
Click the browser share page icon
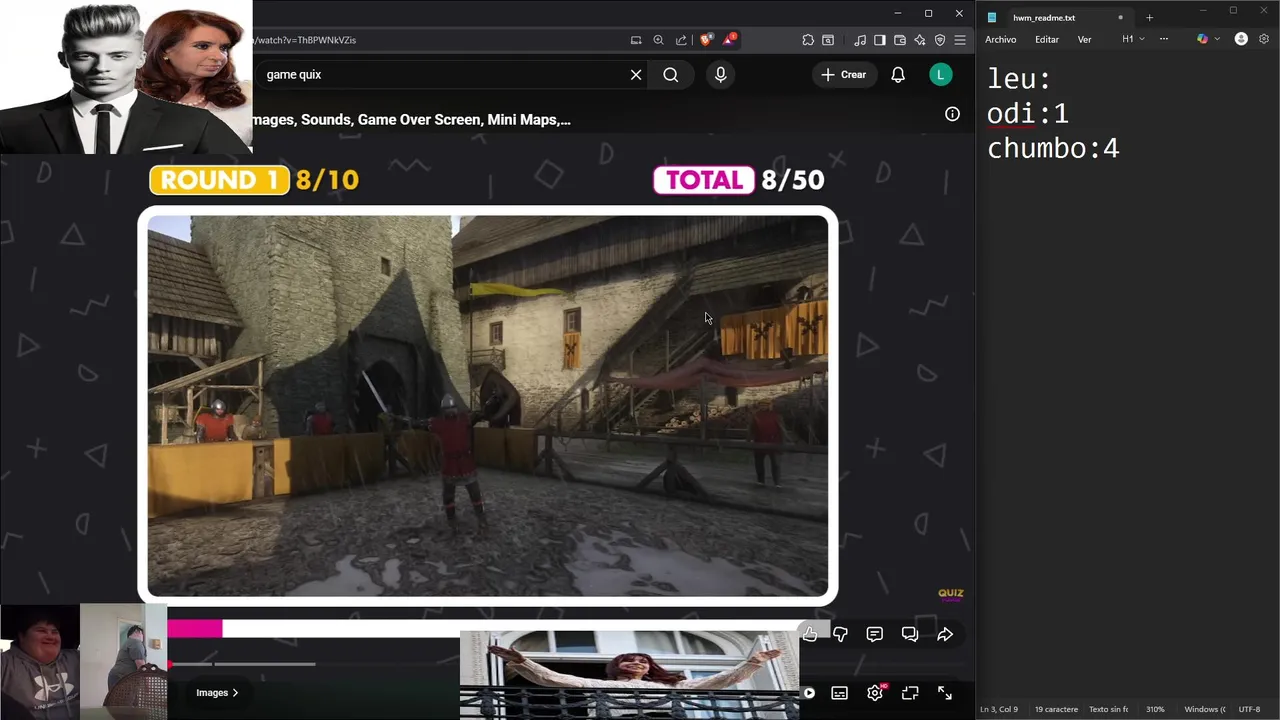681,40
